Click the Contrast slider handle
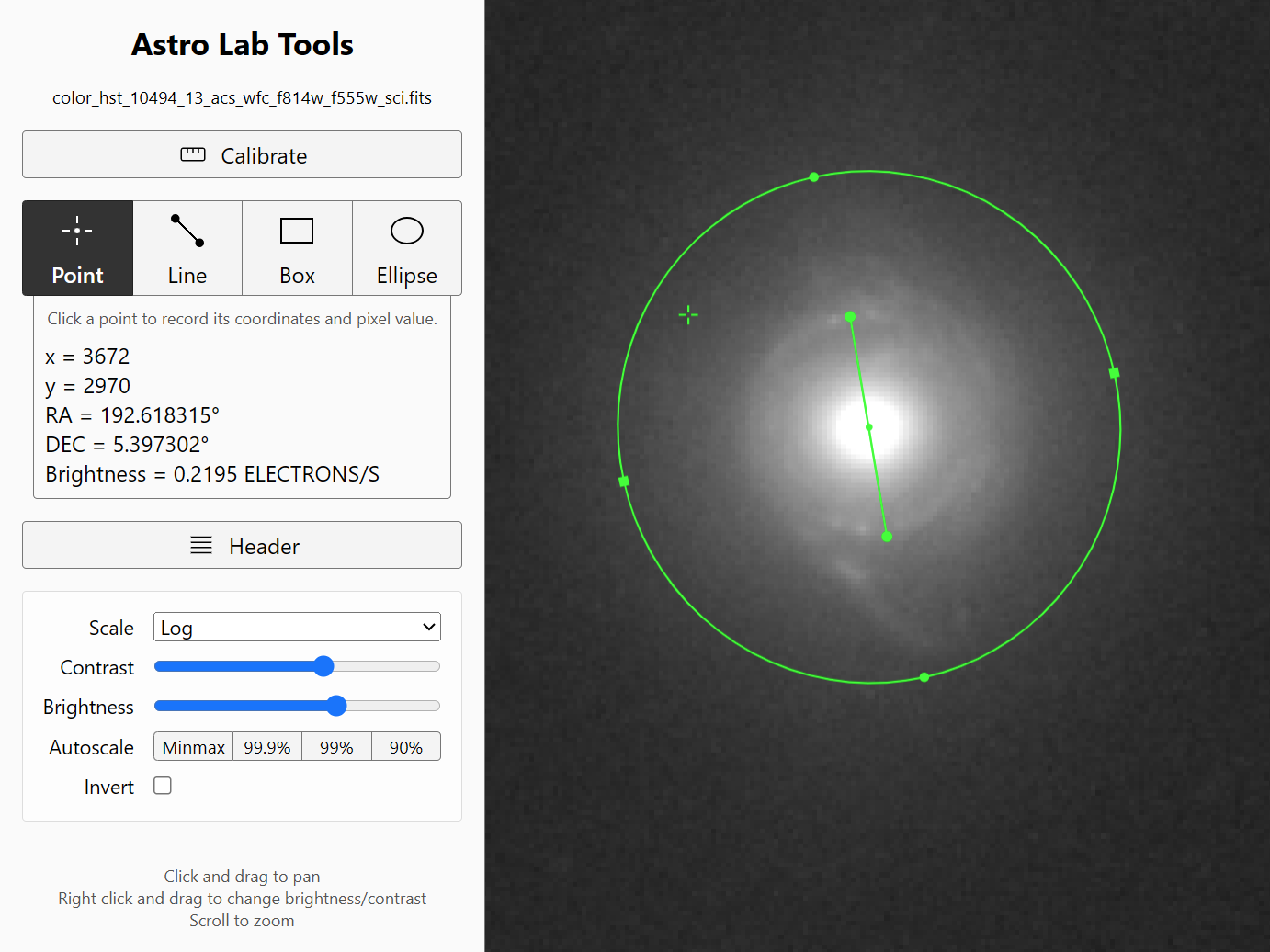 coord(323,667)
